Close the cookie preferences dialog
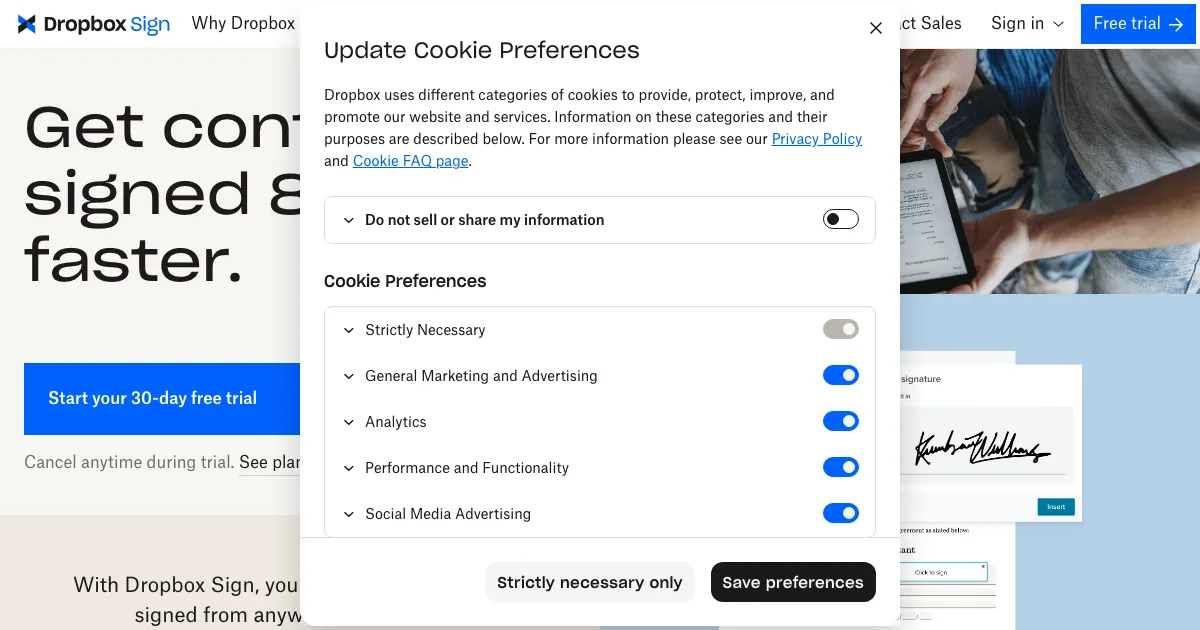This screenshot has height=630, width=1200. 876,28
